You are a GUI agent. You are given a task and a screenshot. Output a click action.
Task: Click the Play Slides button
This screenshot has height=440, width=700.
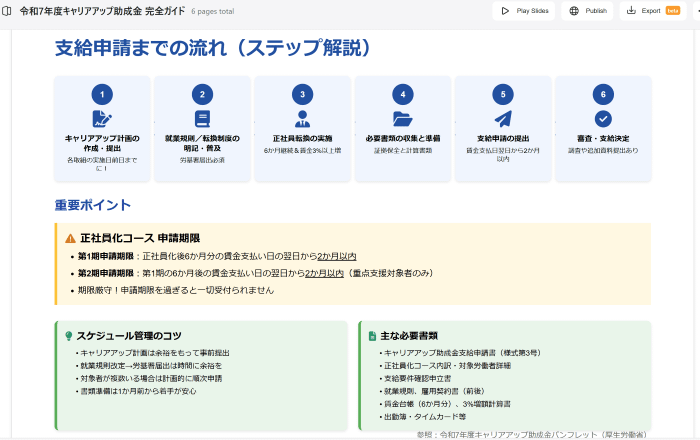(x=523, y=11)
